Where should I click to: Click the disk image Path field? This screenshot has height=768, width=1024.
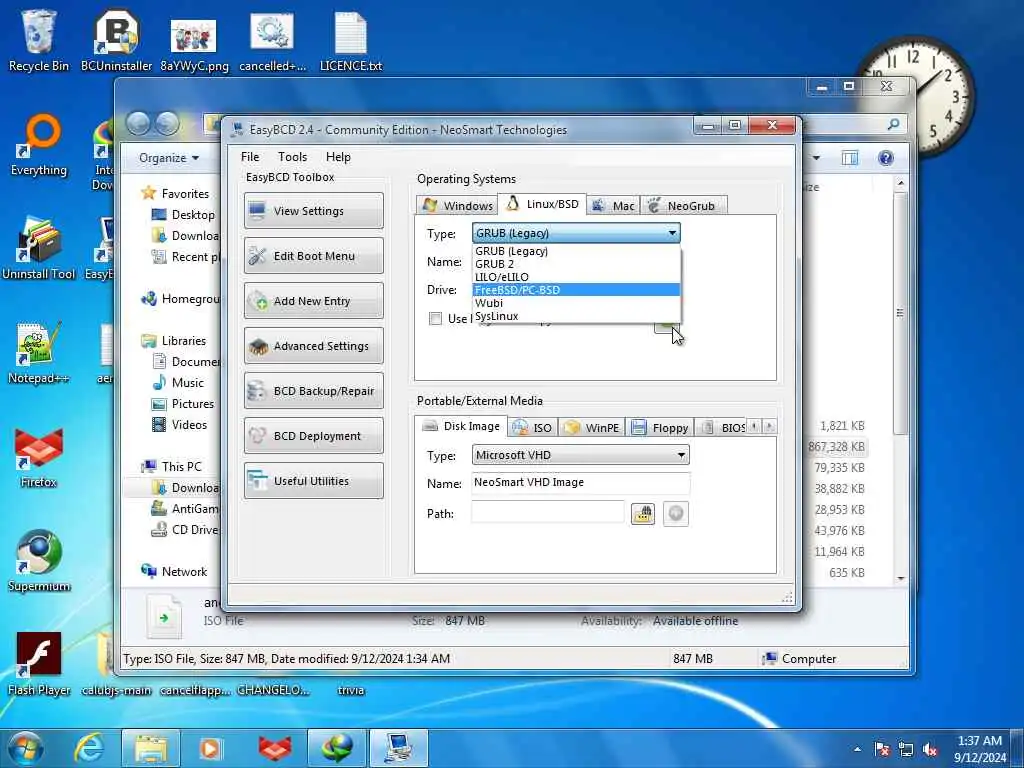point(548,513)
